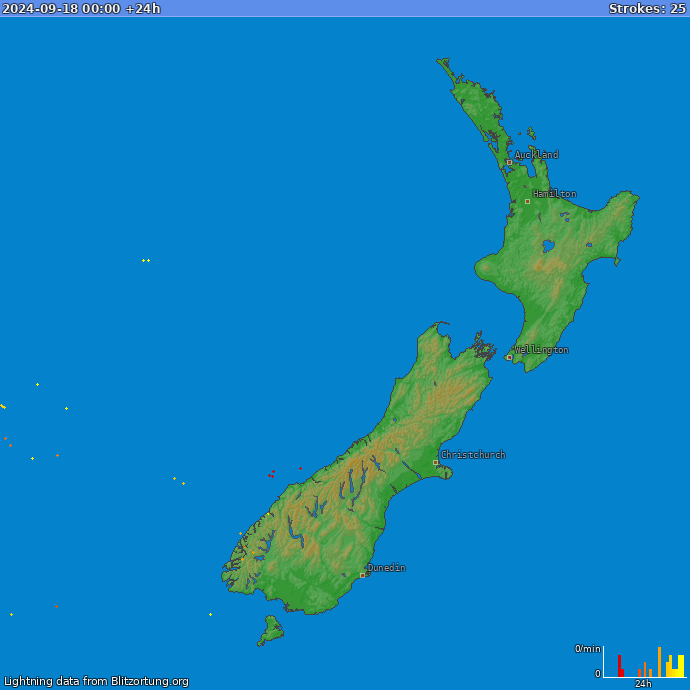Click the red bar in the stroke histogram
690x690 pixels.
click(x=620, y=666)
